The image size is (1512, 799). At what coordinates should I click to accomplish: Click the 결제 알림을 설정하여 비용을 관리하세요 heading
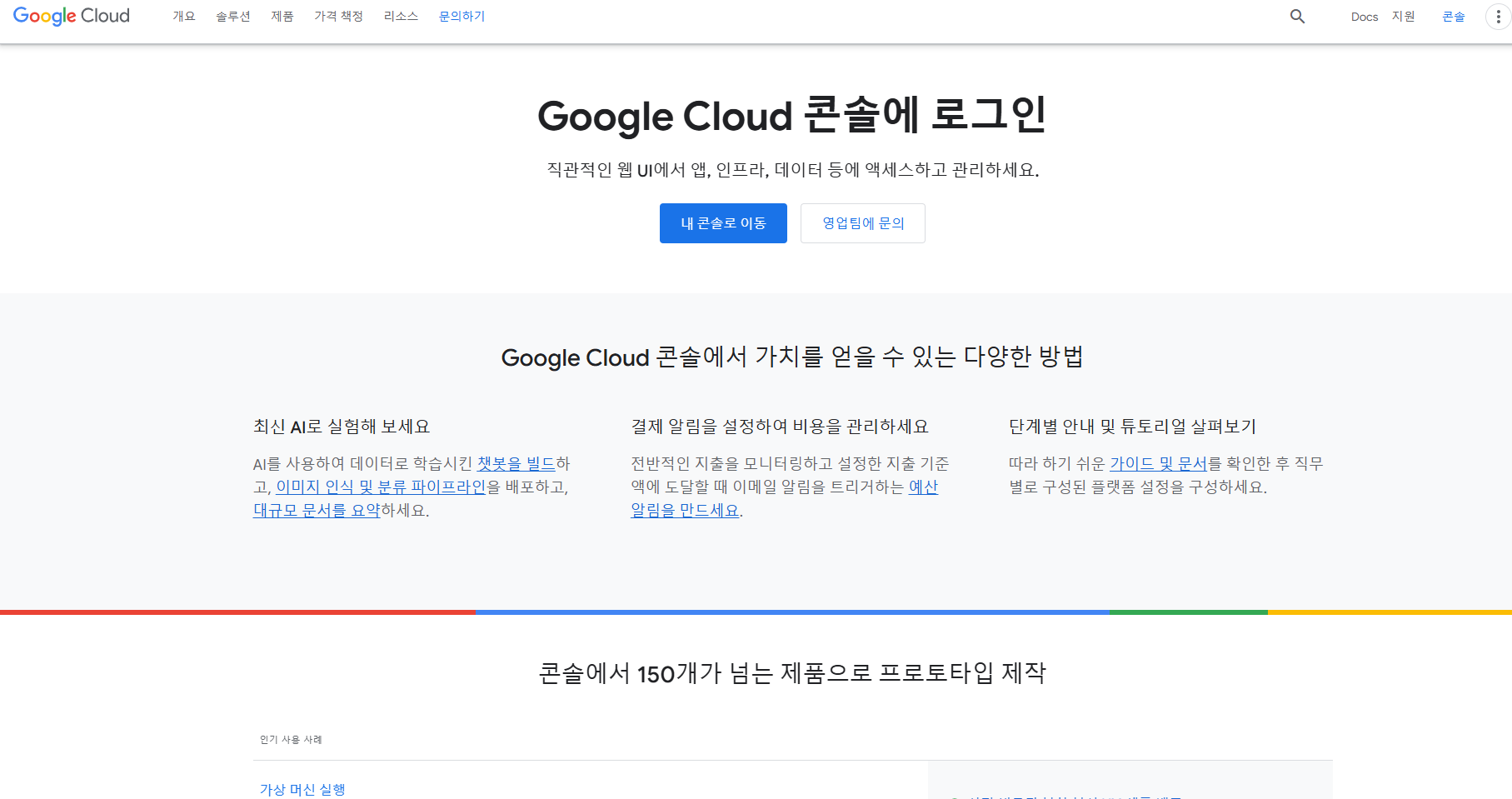[780, 427]
